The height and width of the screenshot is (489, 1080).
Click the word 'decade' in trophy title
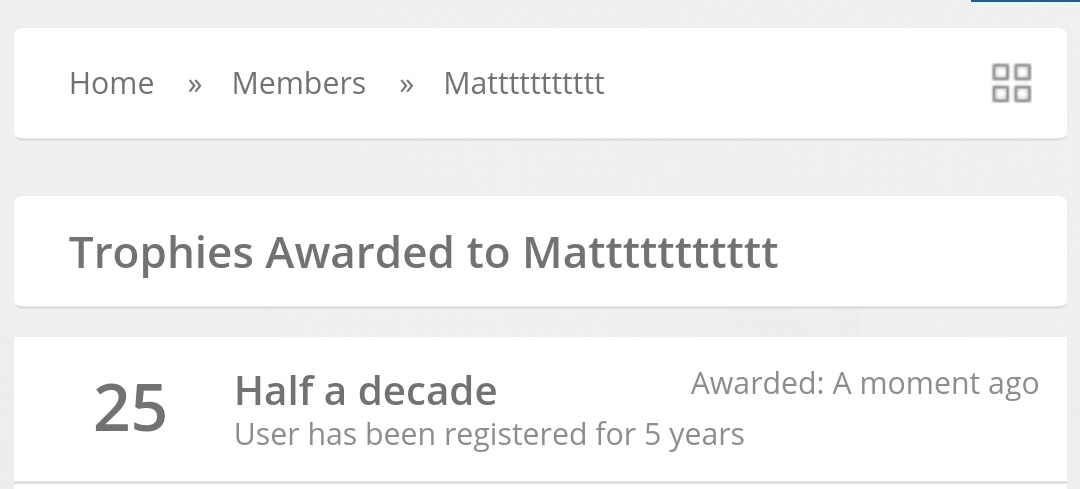(x=427, y=391)
